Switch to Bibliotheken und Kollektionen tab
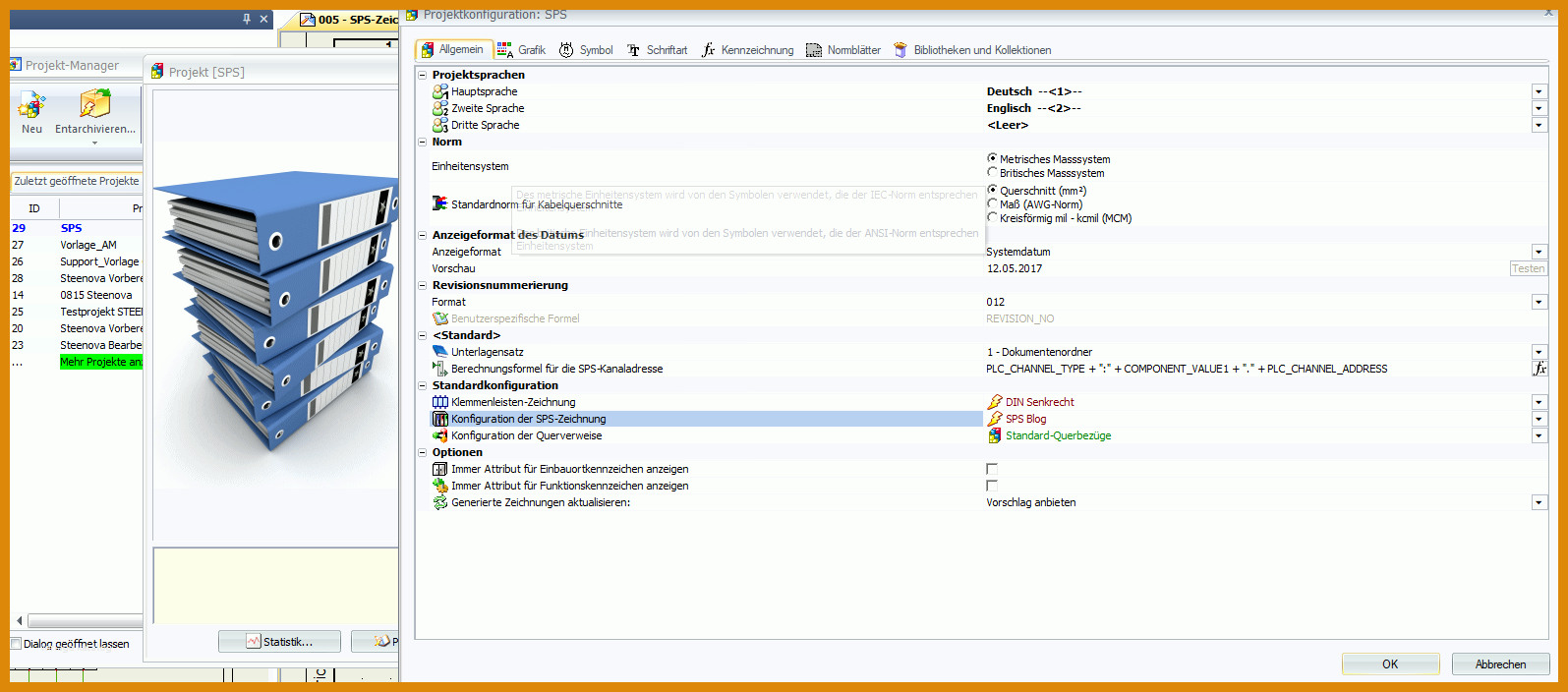This screenshot has height=692, width=1568. 972,50
